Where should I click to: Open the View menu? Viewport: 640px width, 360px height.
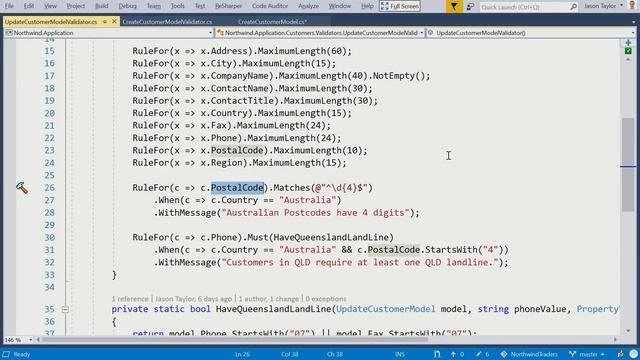[x=50, y=6]
